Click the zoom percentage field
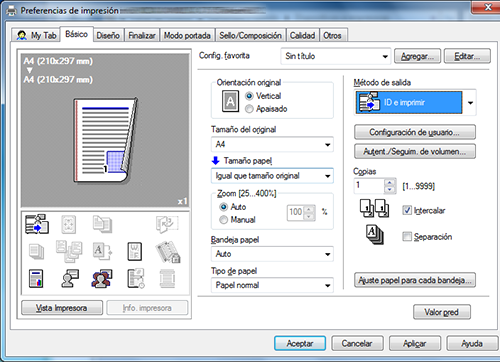 point(295,212)
